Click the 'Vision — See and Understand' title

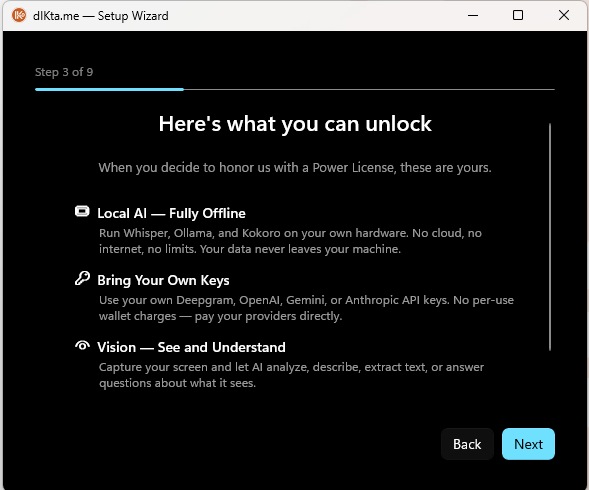tap(191, 347)
